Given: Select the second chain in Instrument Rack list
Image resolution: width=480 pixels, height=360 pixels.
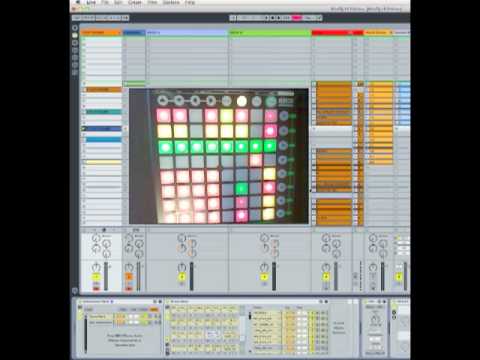Looking at the screenshot, I should 100,322.
